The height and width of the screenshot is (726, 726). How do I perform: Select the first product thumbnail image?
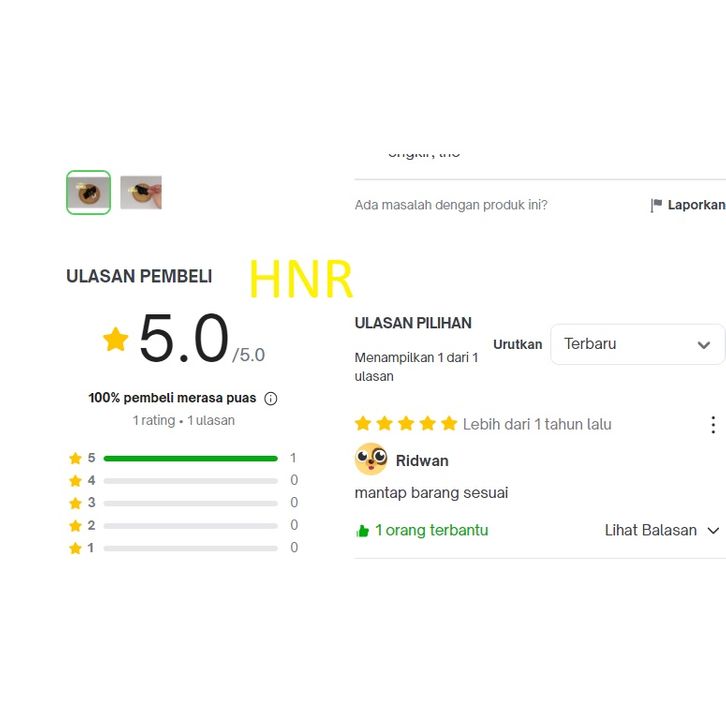click(x=88, y=192)
